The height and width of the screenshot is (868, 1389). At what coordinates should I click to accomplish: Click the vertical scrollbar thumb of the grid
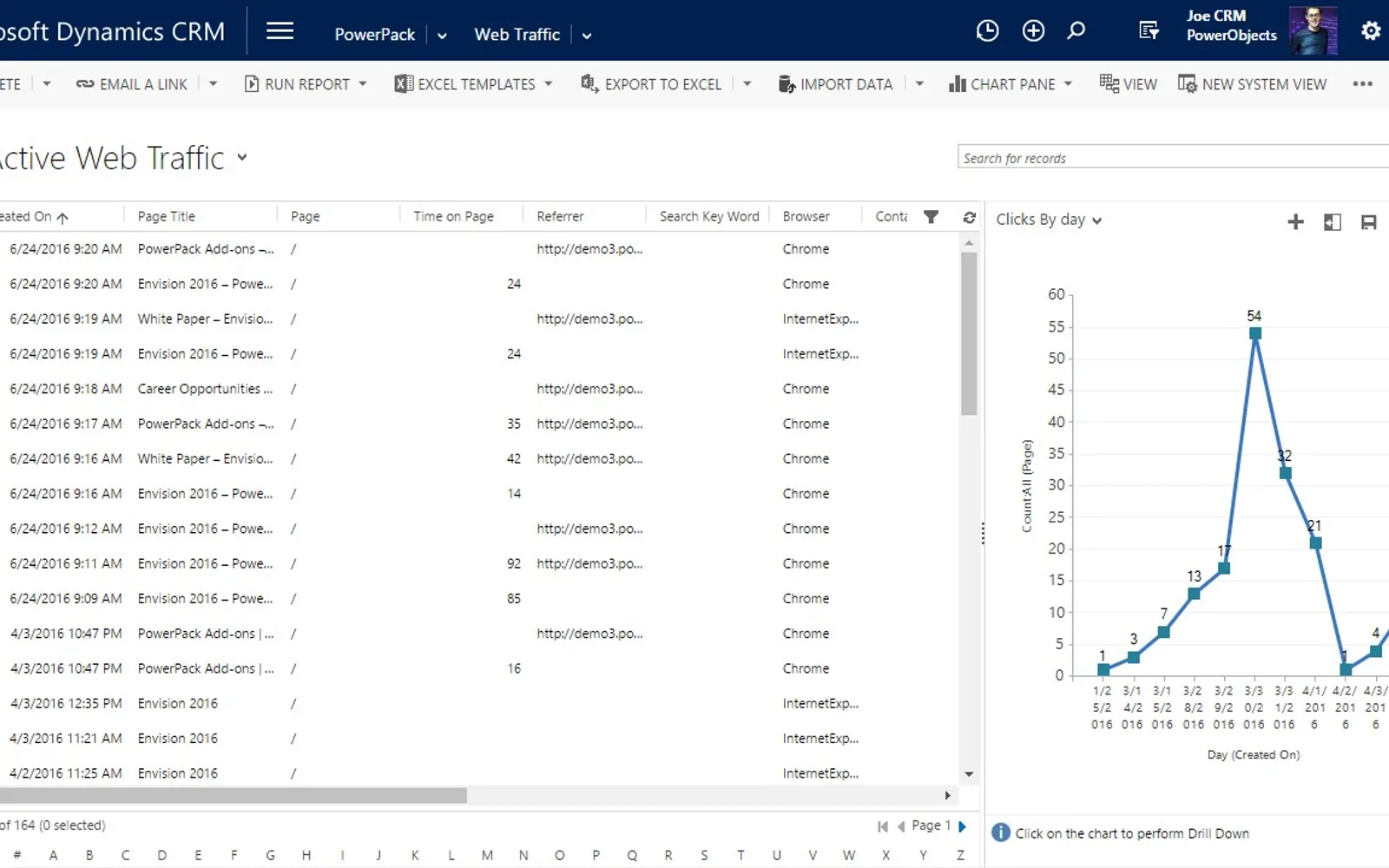pos(969,334)
